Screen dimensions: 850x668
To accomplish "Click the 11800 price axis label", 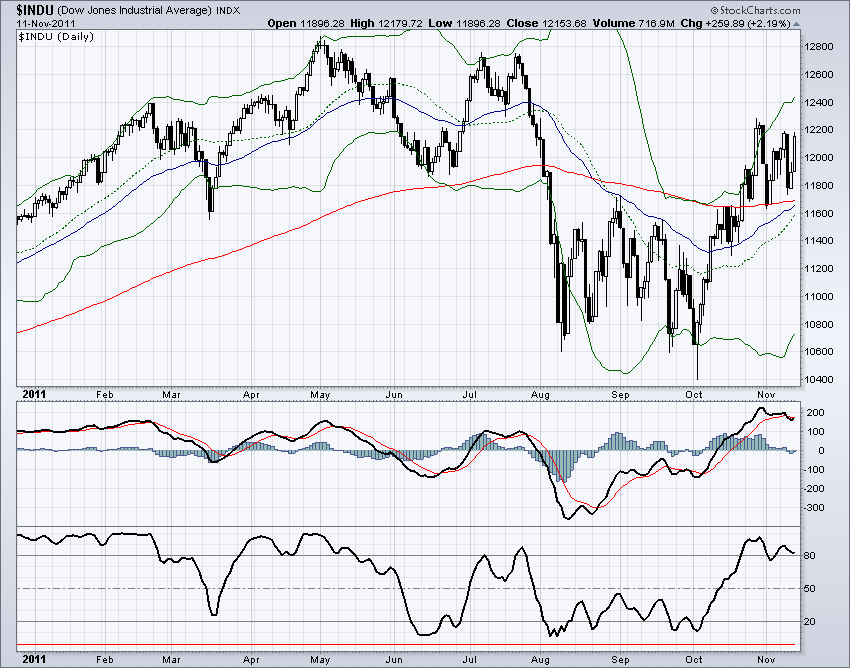I will coord(818,185).
